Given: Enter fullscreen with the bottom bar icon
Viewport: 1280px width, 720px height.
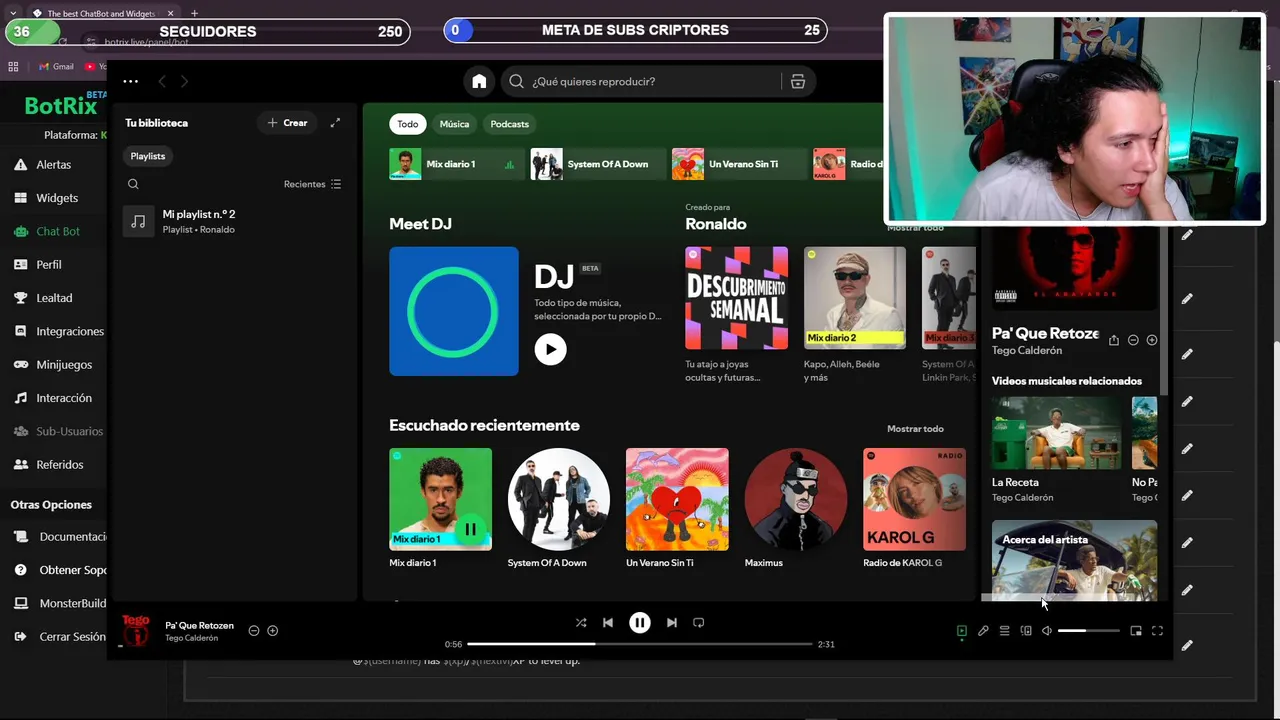Looking at the screenshot, I should (x=1157, y=631).
